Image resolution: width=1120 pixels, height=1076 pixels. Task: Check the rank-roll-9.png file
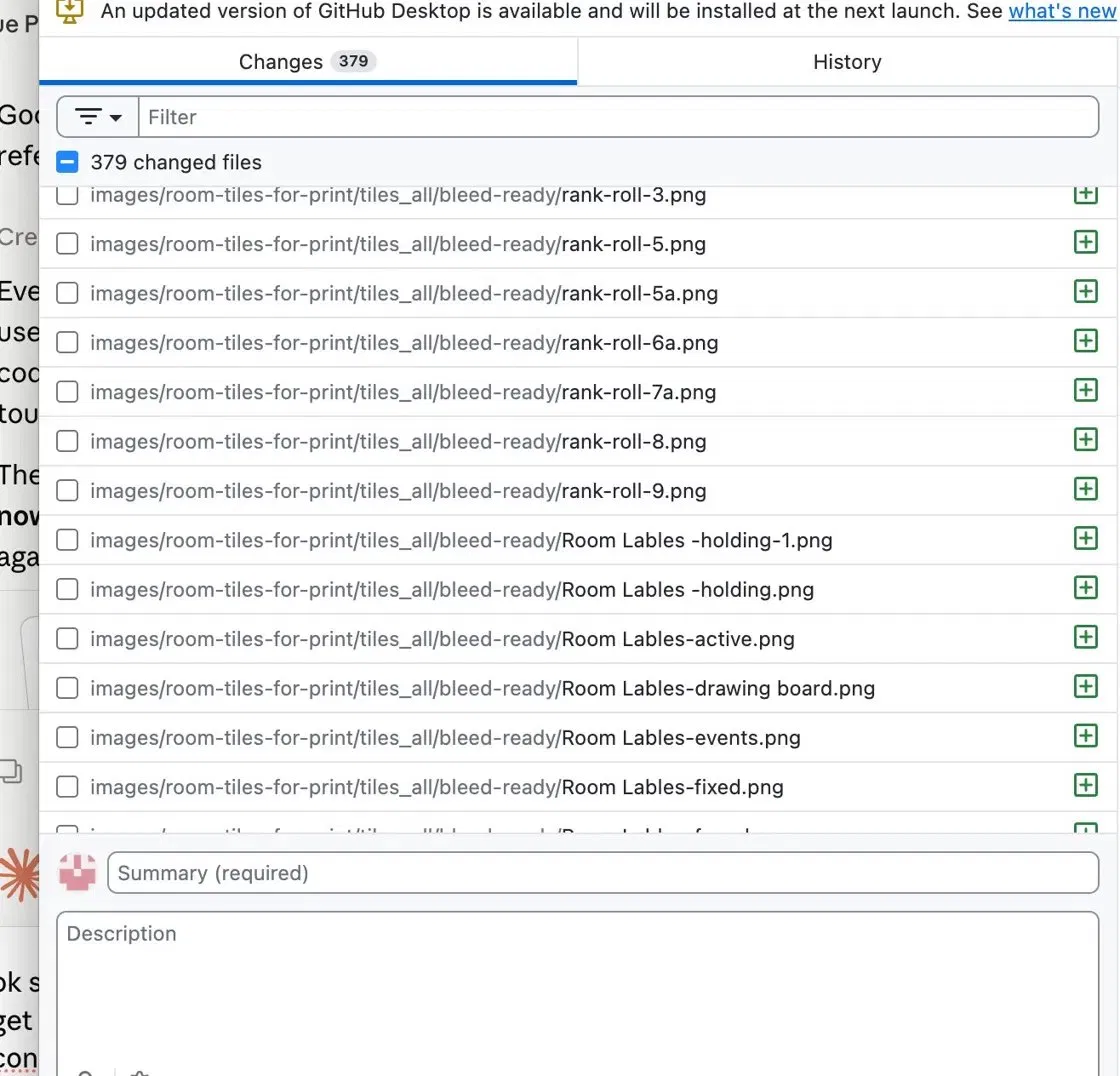click(67, 490)
